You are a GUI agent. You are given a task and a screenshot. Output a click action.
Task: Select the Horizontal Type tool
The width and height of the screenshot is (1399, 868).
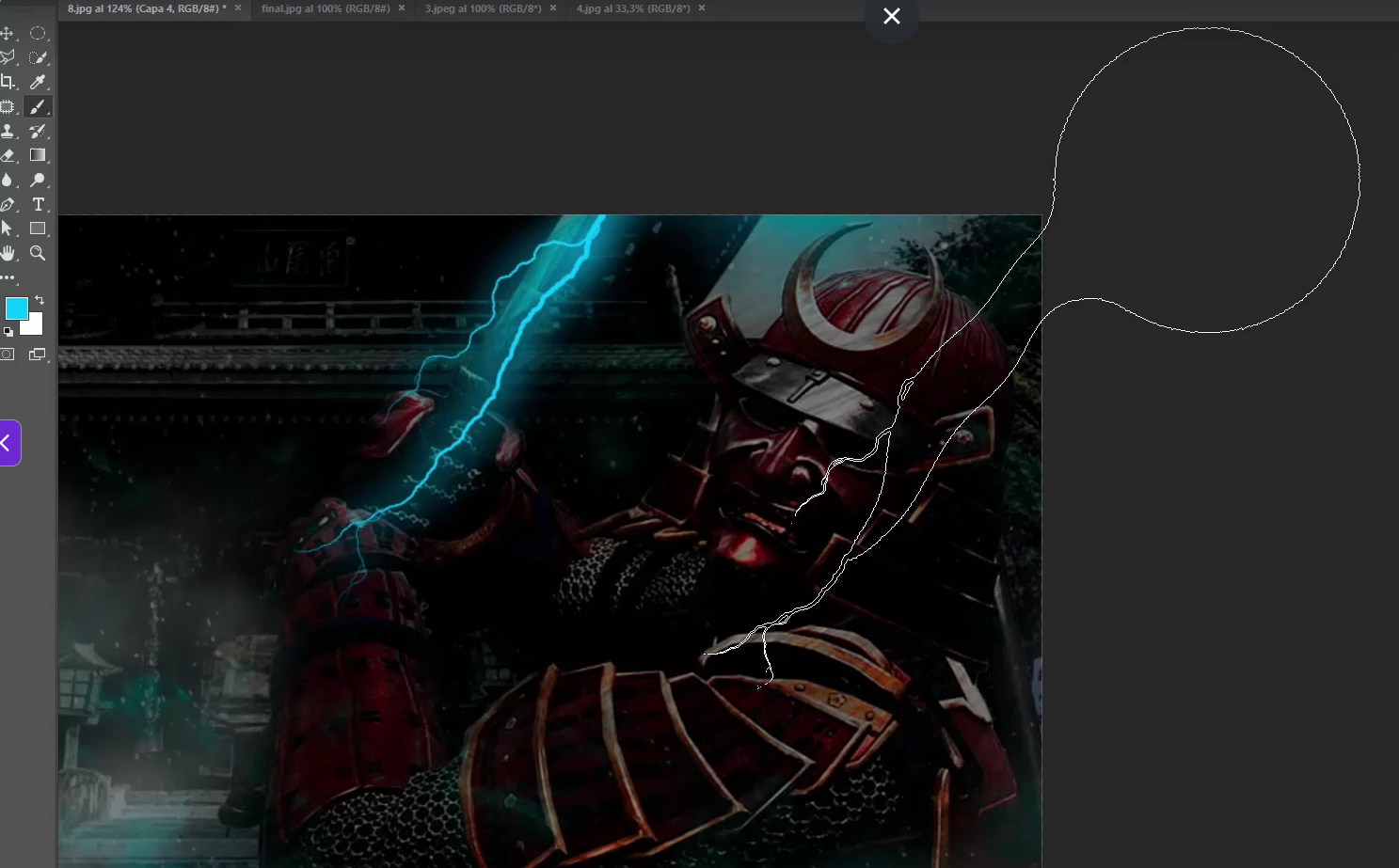[38, 204]
